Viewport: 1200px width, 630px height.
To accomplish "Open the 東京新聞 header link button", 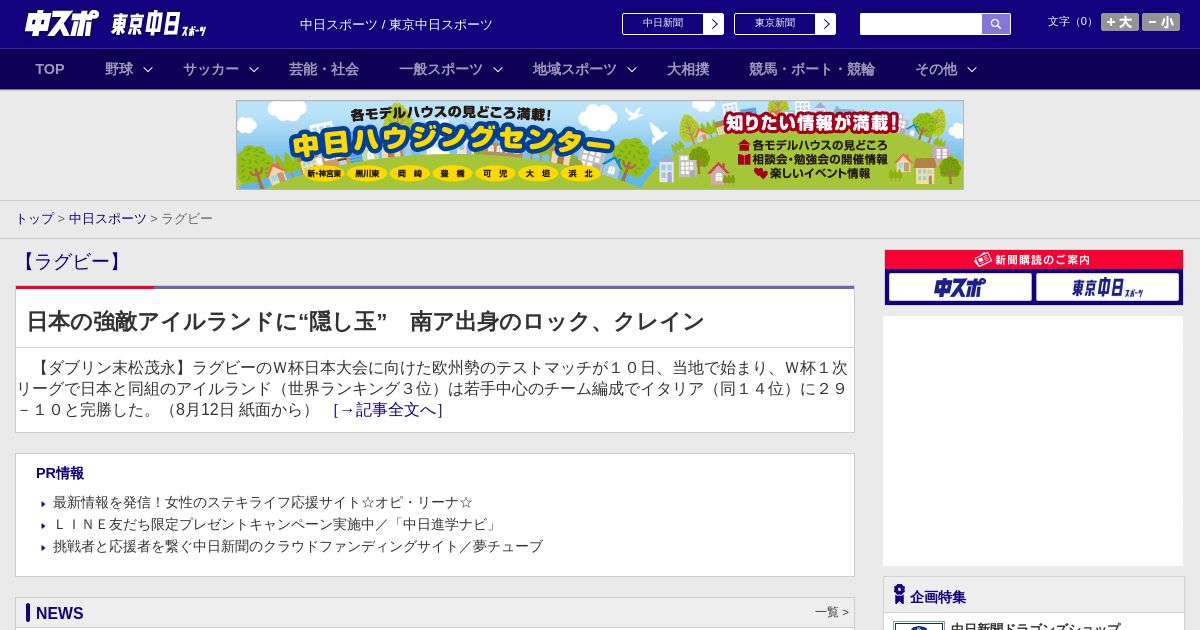I will (x=775, y=24).
